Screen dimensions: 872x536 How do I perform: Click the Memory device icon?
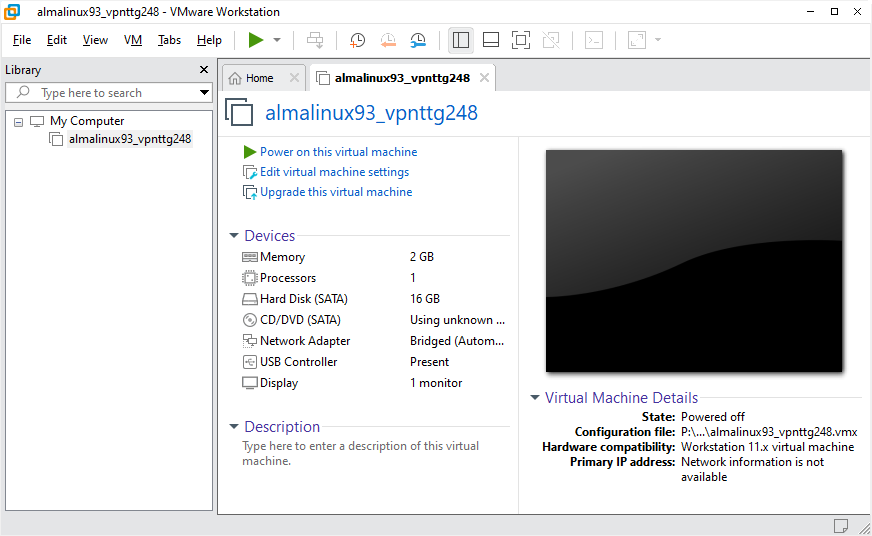click(250, 257)
